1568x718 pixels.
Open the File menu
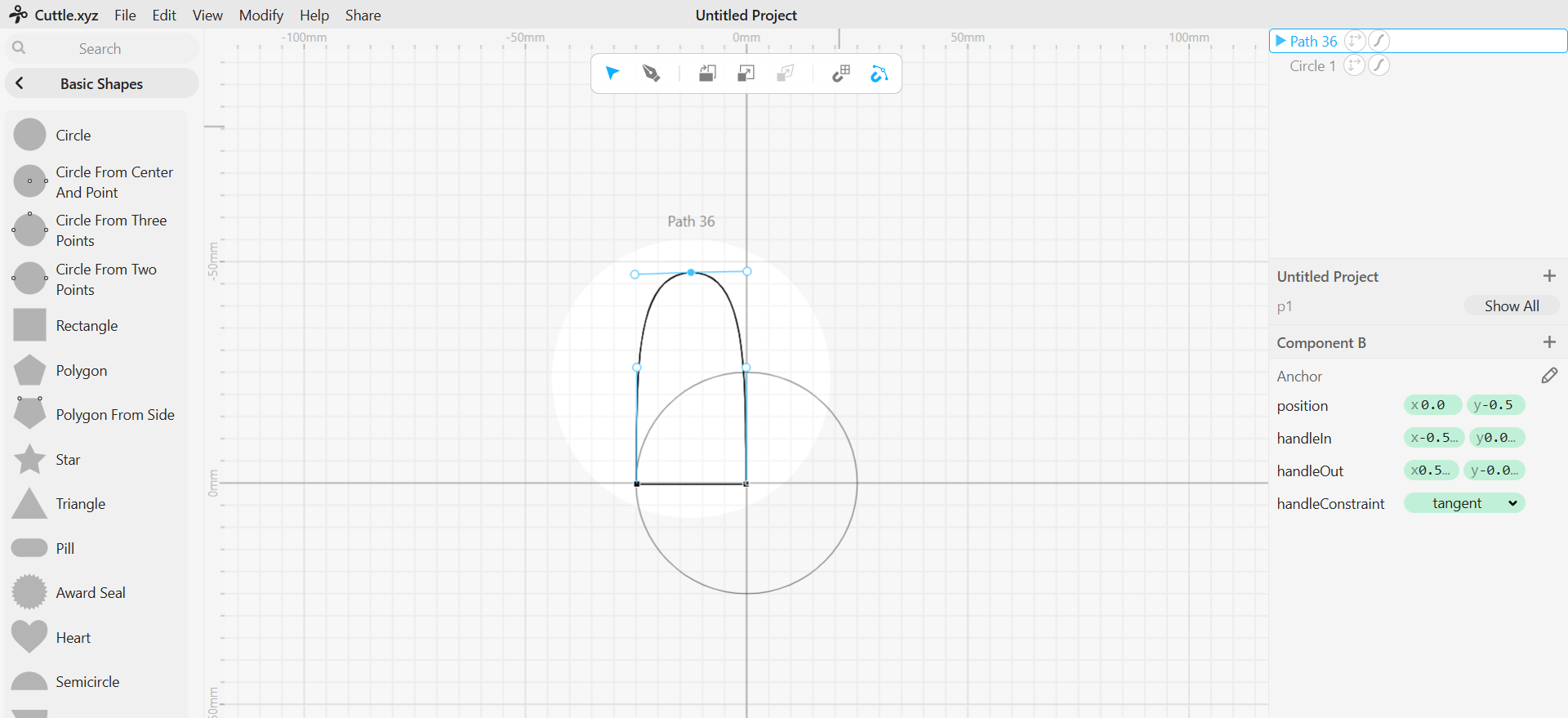click(x=125, y=15)
